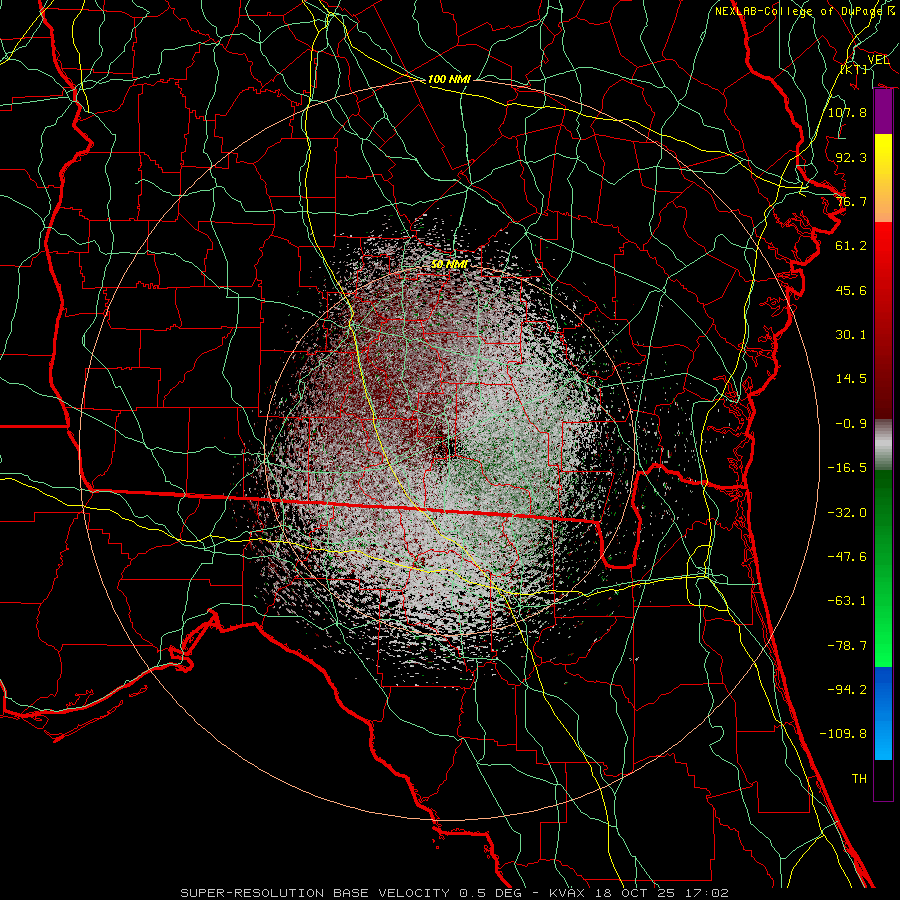Click the 92.3 velocity scale value
This screenshot has height=900, width=900.
click(851, 157)
